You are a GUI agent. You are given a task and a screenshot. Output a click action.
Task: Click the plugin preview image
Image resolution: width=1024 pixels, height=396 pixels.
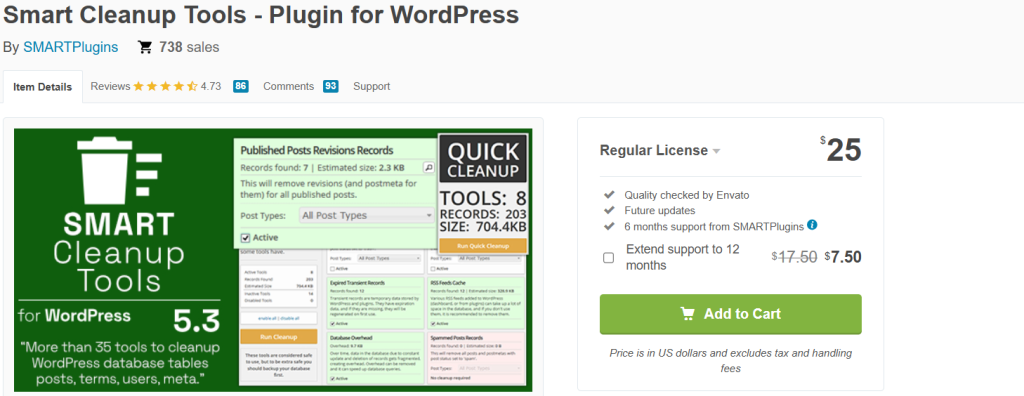(x=273, y=260)
